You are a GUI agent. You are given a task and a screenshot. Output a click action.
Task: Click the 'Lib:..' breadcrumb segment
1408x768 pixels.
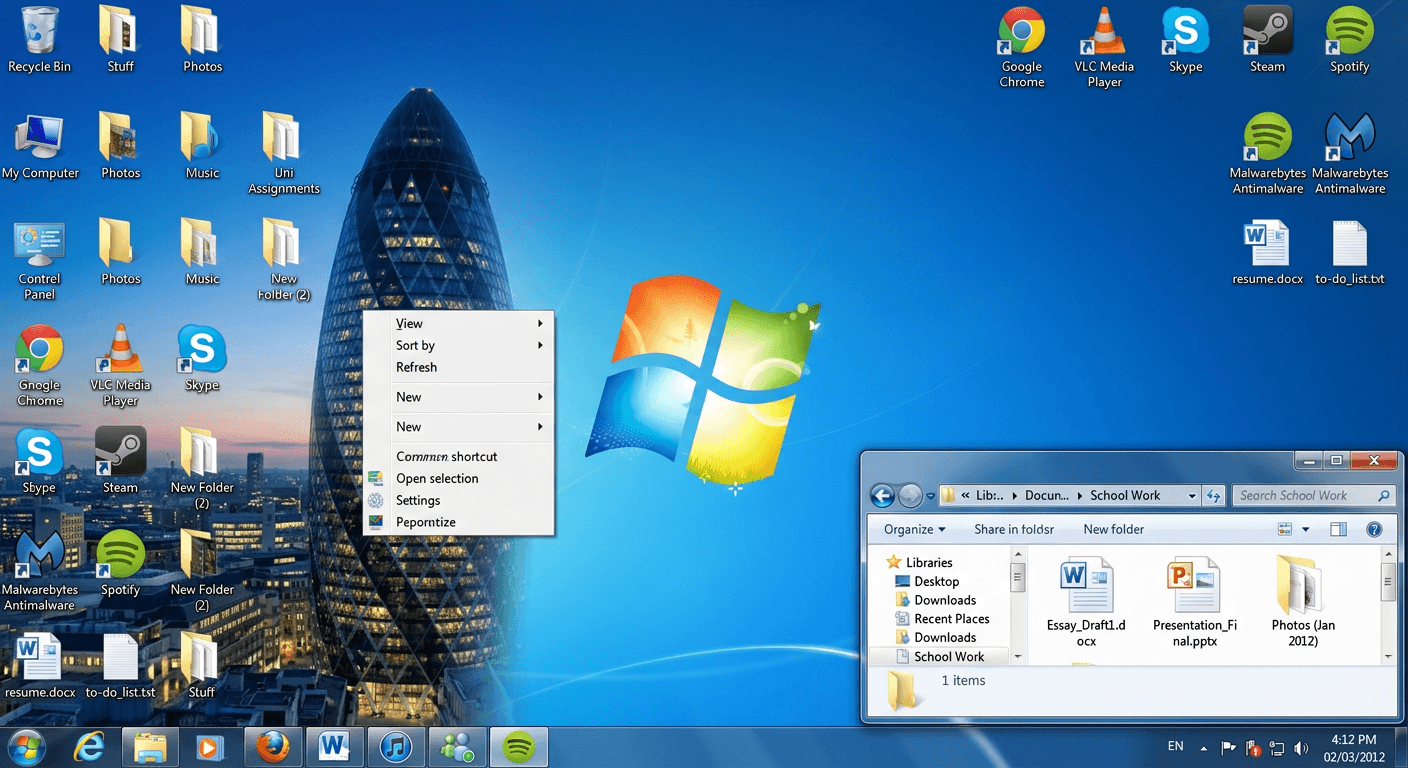989,495
